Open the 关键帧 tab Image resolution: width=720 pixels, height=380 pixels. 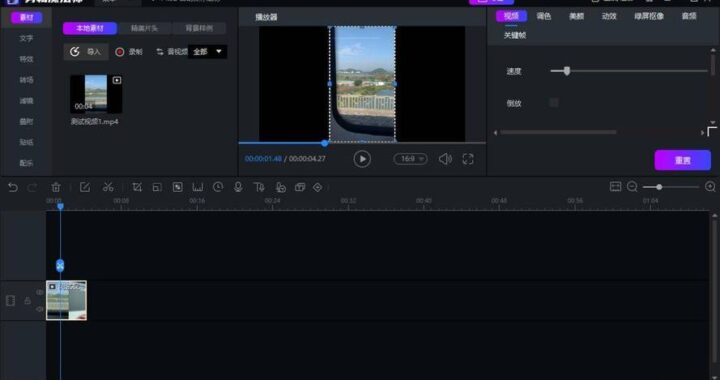515,35
